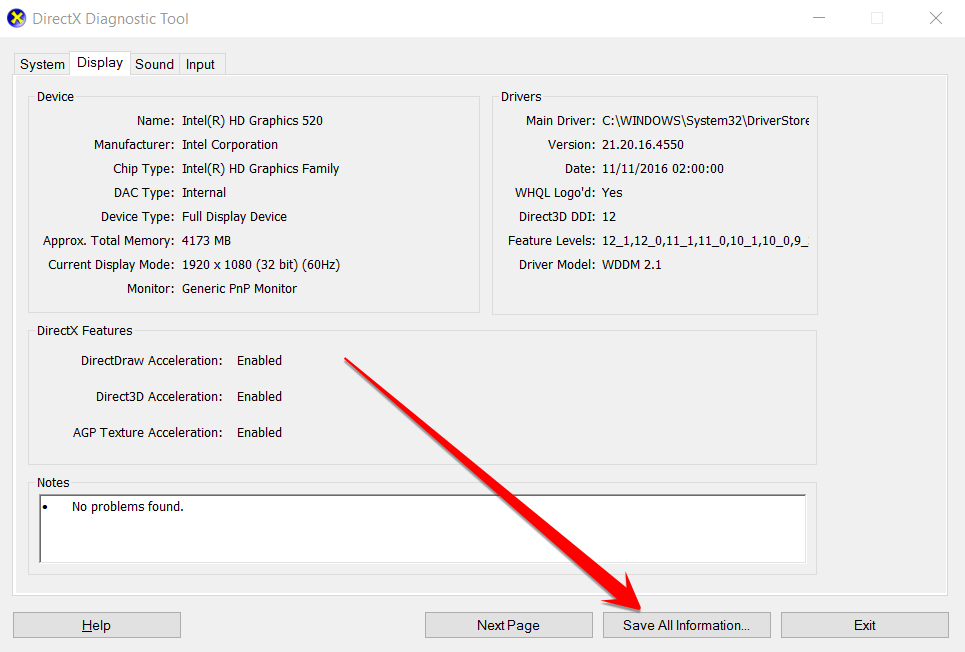Click the Next Page button
This screenshot has height=652, width=965.
[x=508, y=625]
